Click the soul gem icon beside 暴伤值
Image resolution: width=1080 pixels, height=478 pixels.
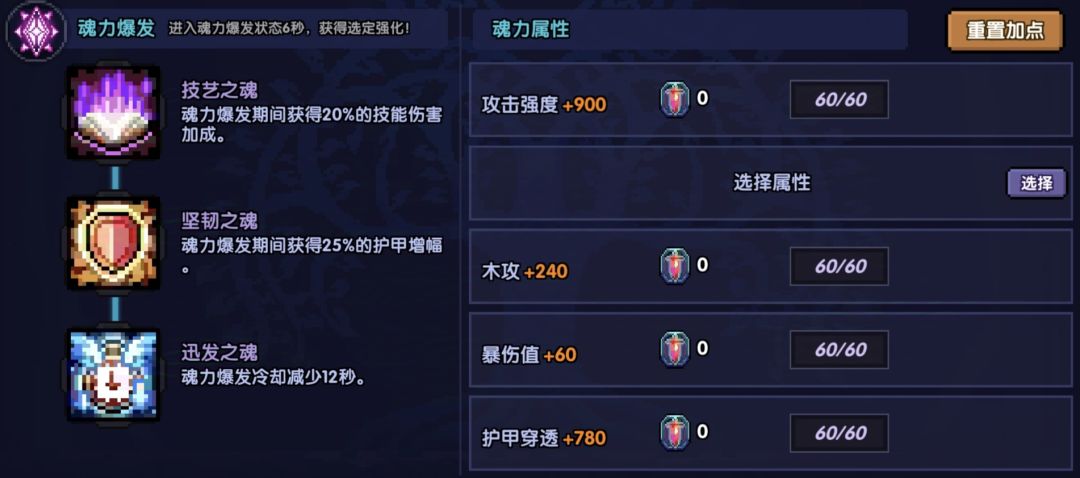tap(675, 350)
